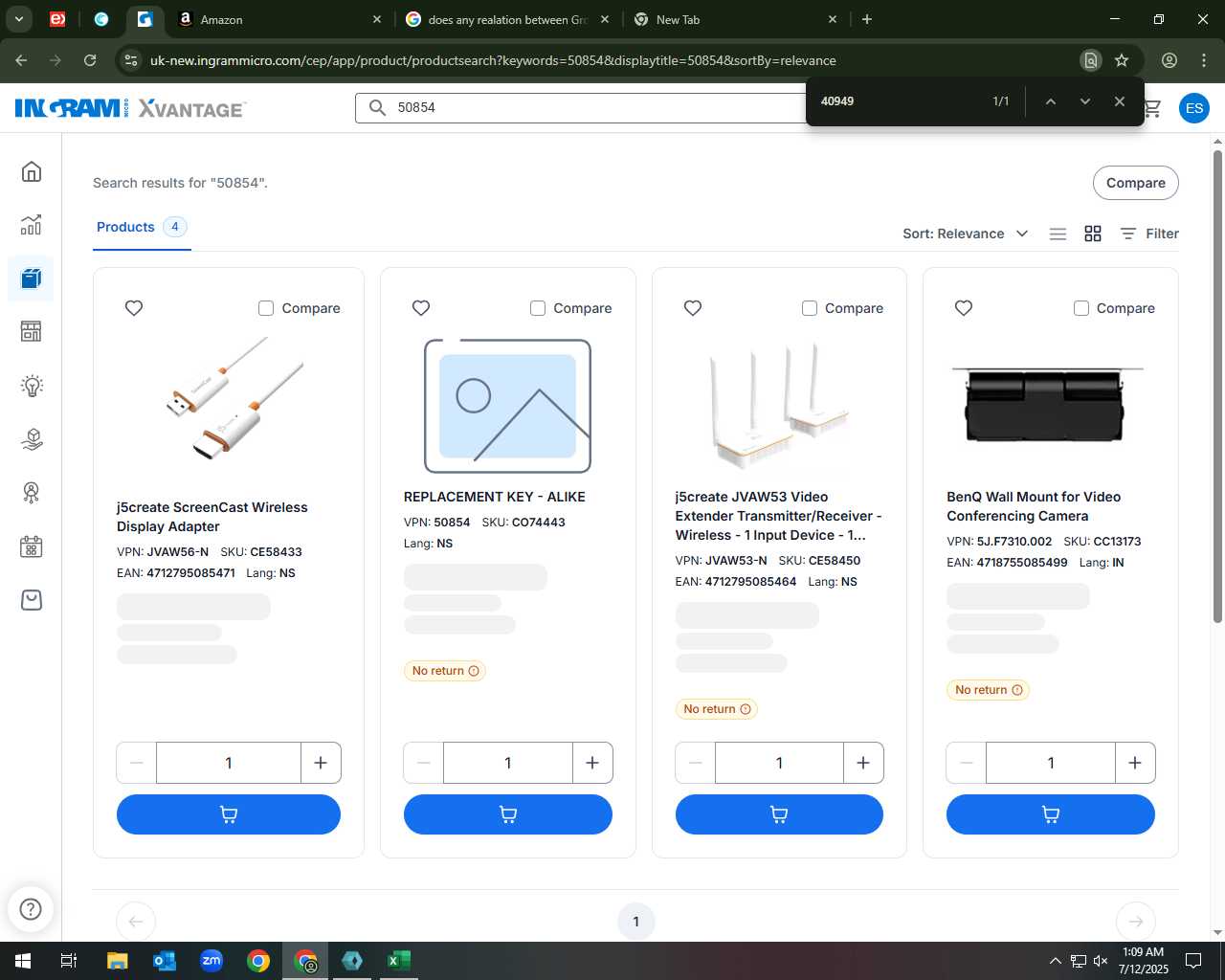Viewport: 1225px width, 980px height.
Task: Open the Home icon in sidebar
Action: 32,171
